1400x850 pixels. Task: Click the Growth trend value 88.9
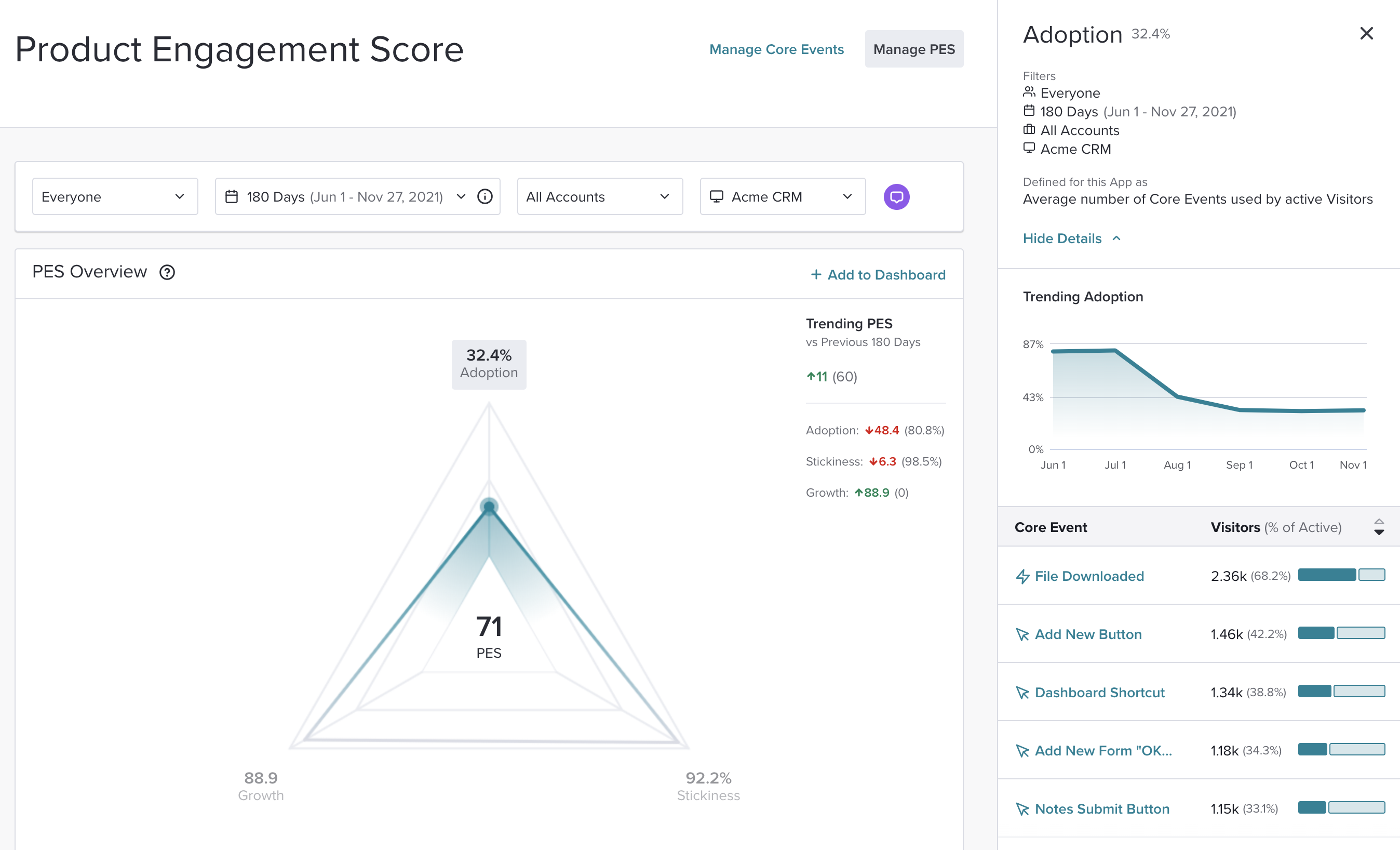pyautogui.click(x=872, y=493)
